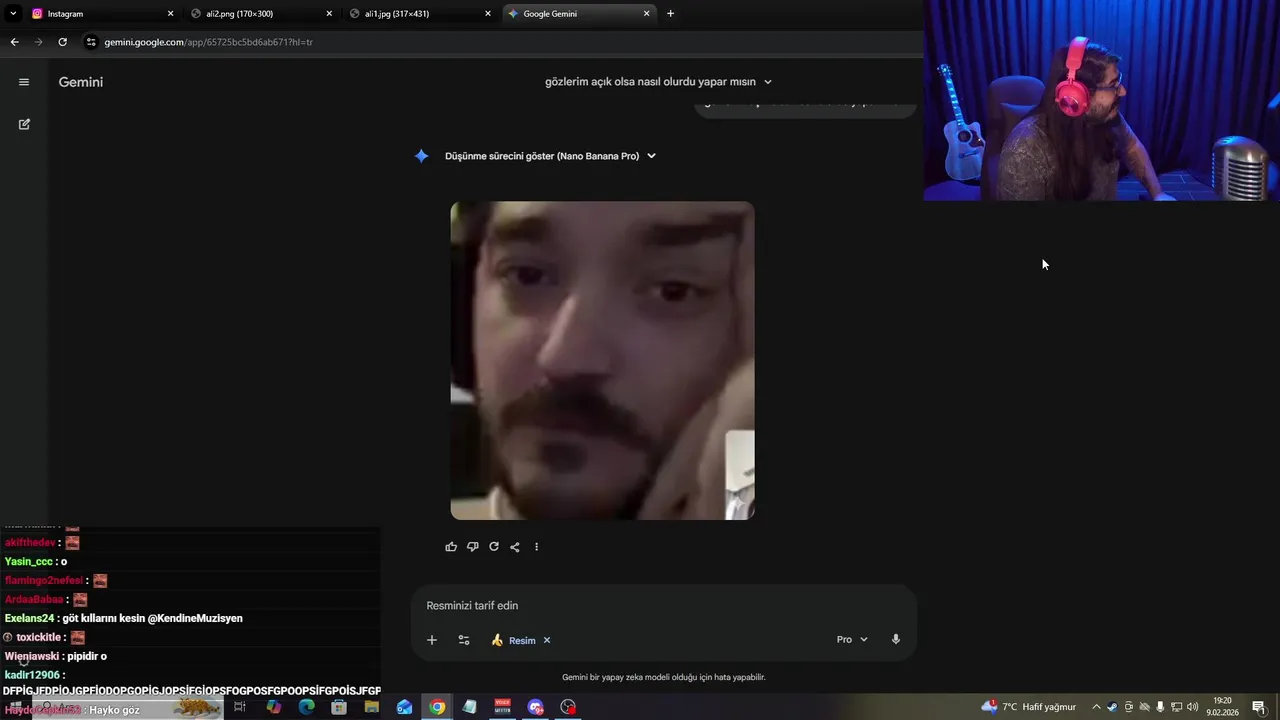Activate microphone voice input
Screen dimensions: 1280x720
click(896, 640)
